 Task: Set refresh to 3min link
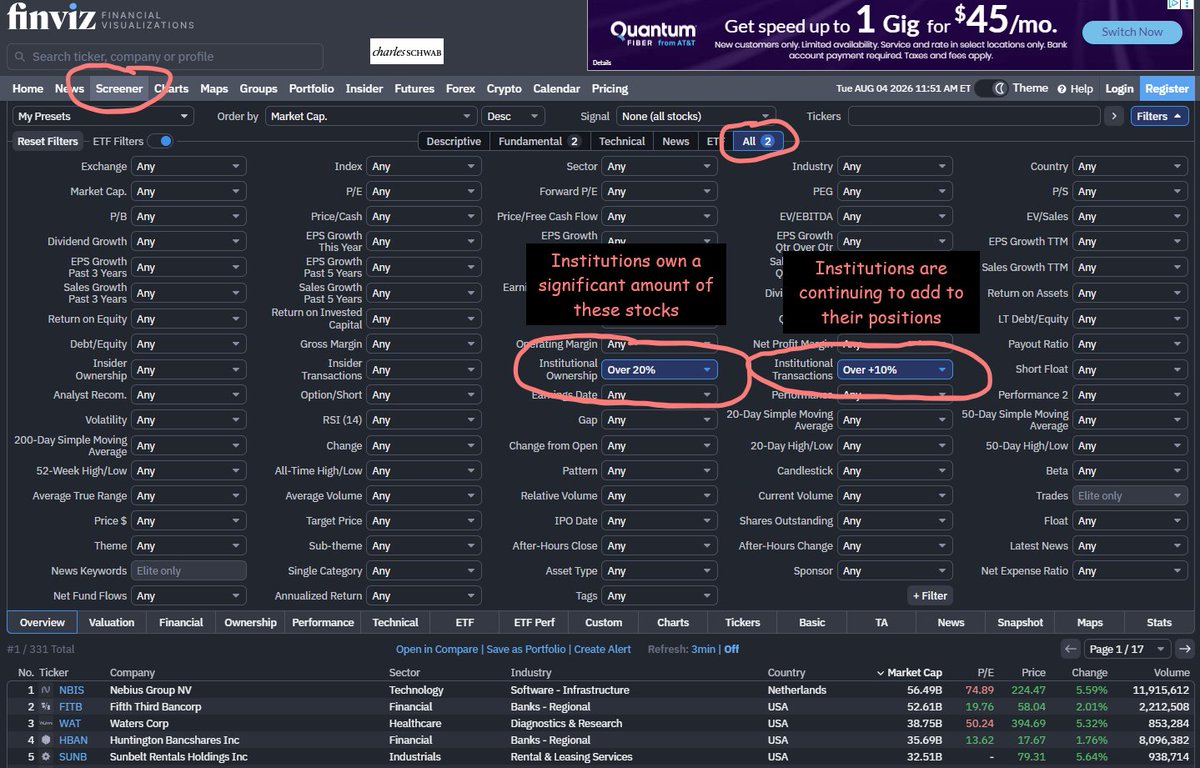pos(704,649)
